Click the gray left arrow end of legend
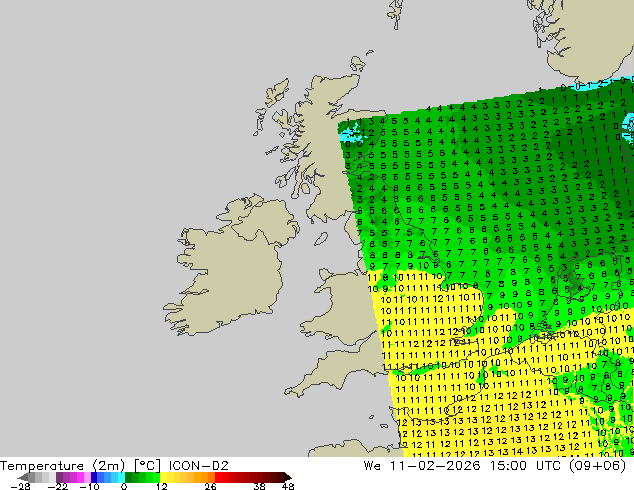The image size is (634, 490). click(22, 477)
